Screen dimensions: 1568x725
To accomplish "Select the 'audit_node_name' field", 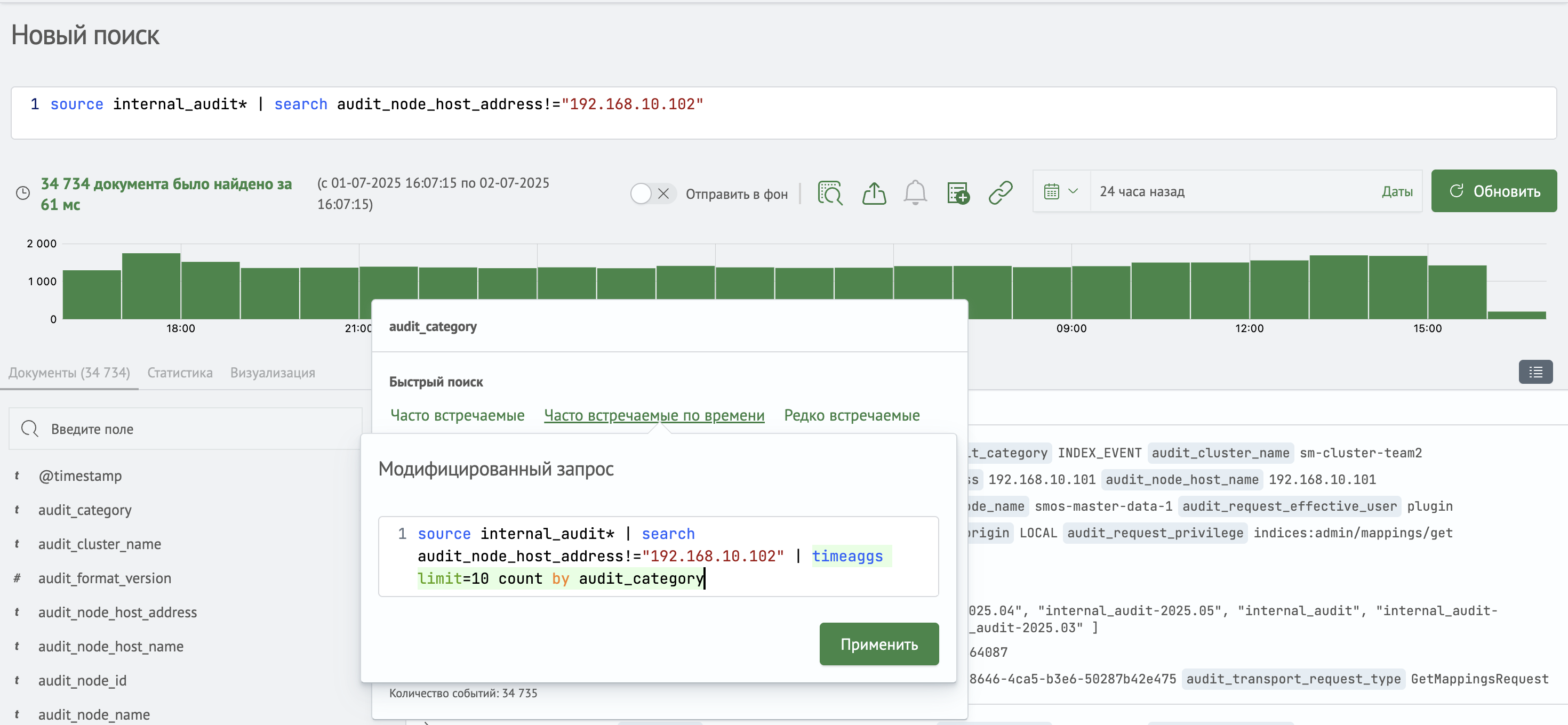I will 94,714.
